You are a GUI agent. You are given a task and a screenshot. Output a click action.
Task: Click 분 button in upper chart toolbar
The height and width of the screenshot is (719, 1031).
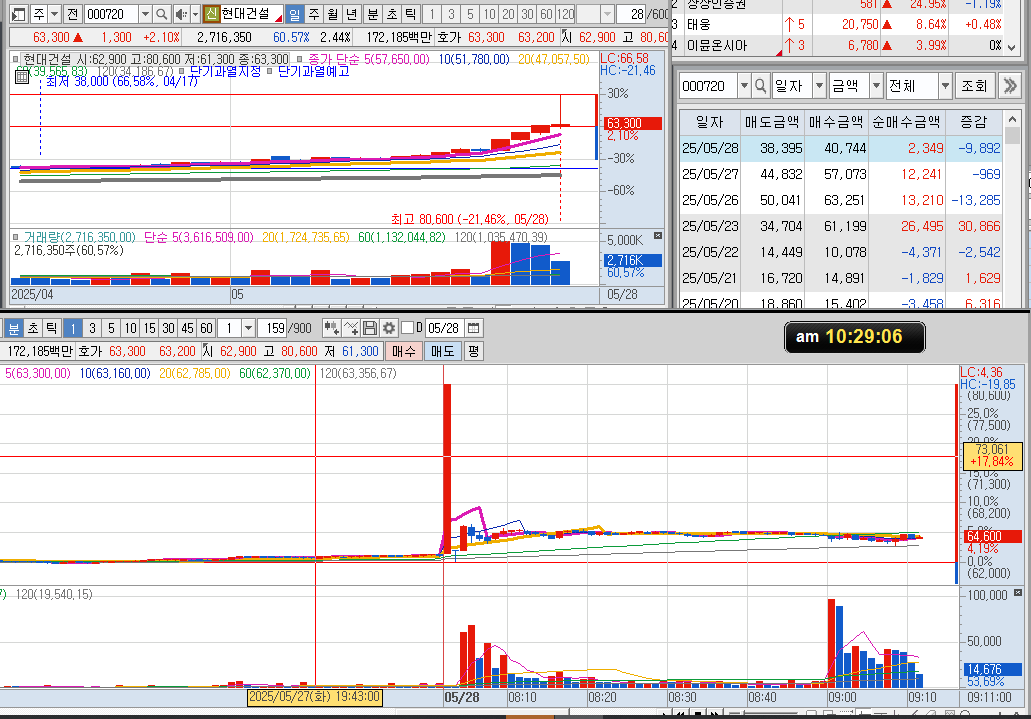pyautogui.click(x=373, y=14)
